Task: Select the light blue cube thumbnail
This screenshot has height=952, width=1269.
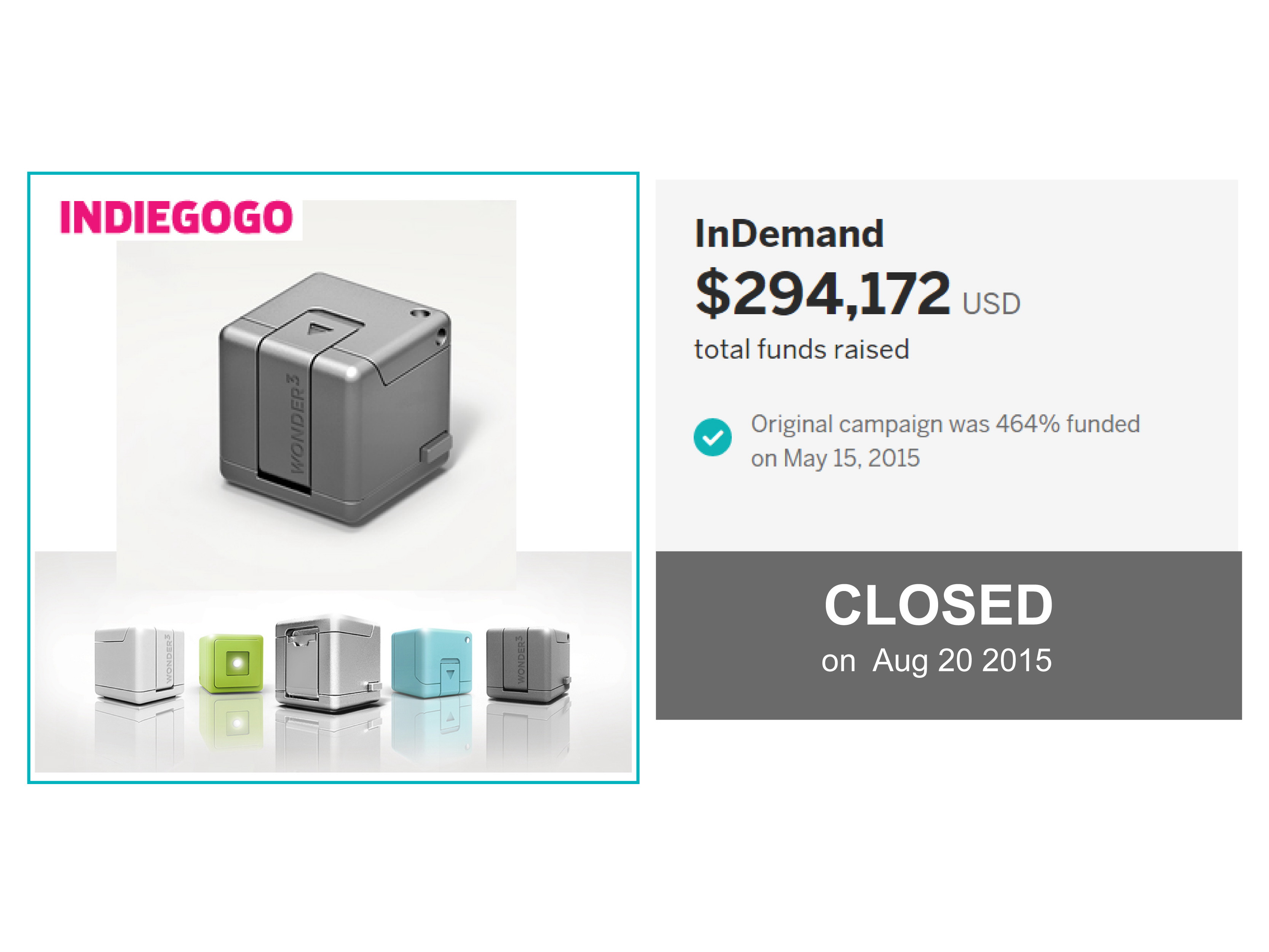Action: pos(431,663)
